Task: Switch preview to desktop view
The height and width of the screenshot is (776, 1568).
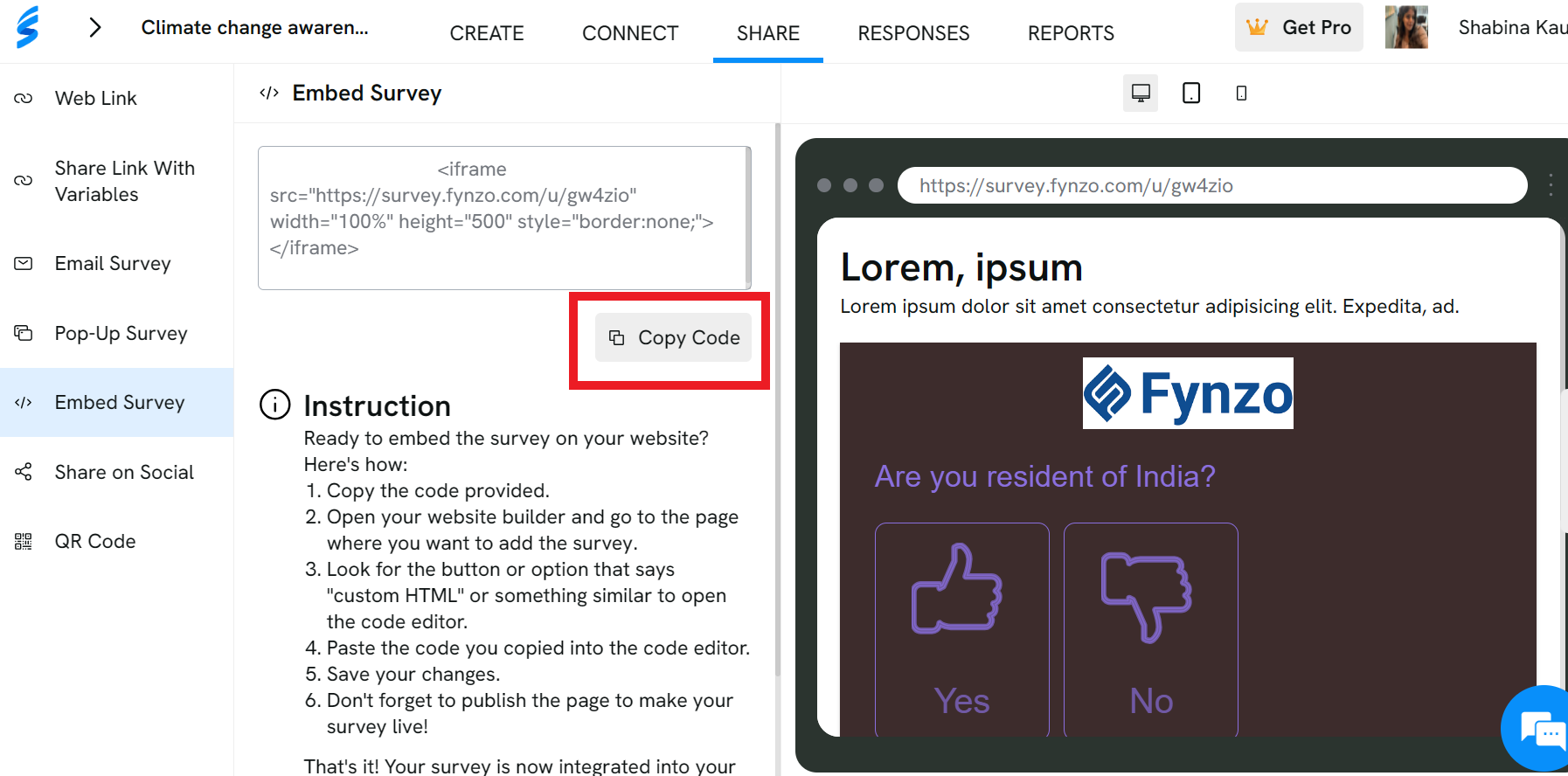Action: [x=1141, y=93]
